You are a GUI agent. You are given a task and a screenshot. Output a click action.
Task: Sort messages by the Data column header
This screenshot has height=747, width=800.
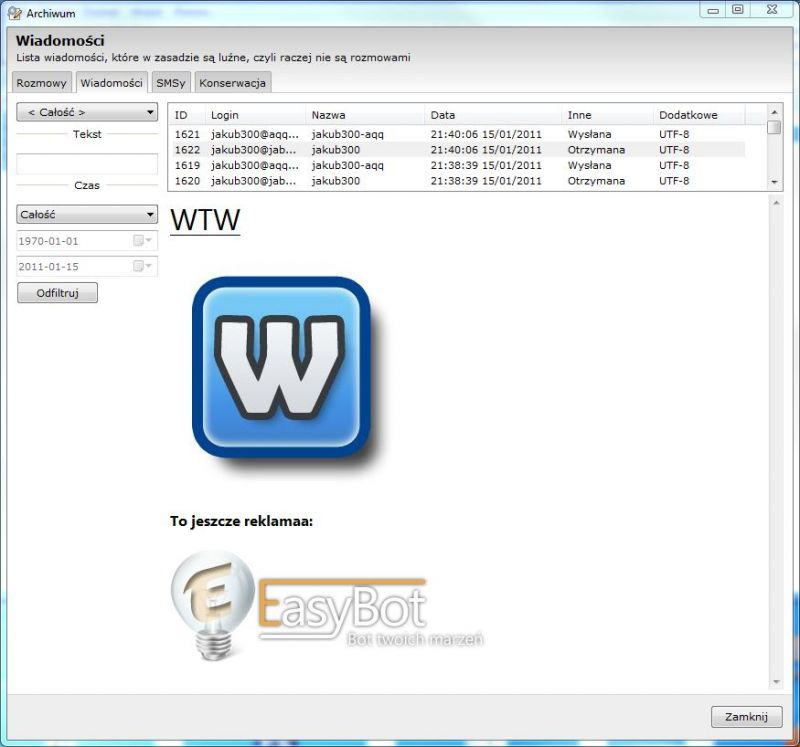click(493, 115)
